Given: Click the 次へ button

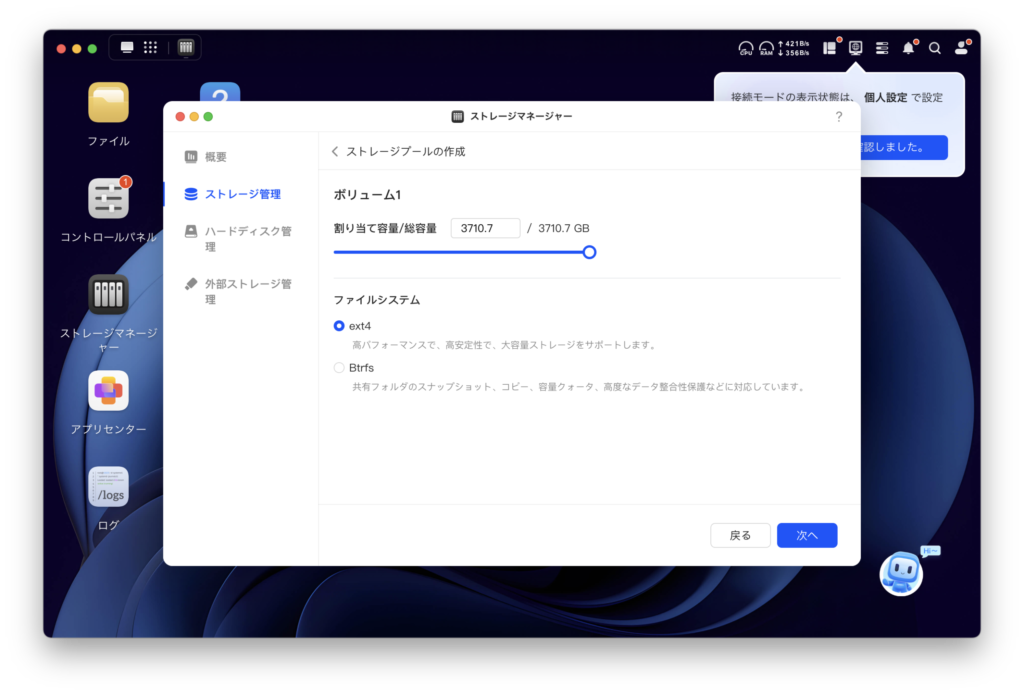Looking at the screenshot, I should click(x=806, y=535).
